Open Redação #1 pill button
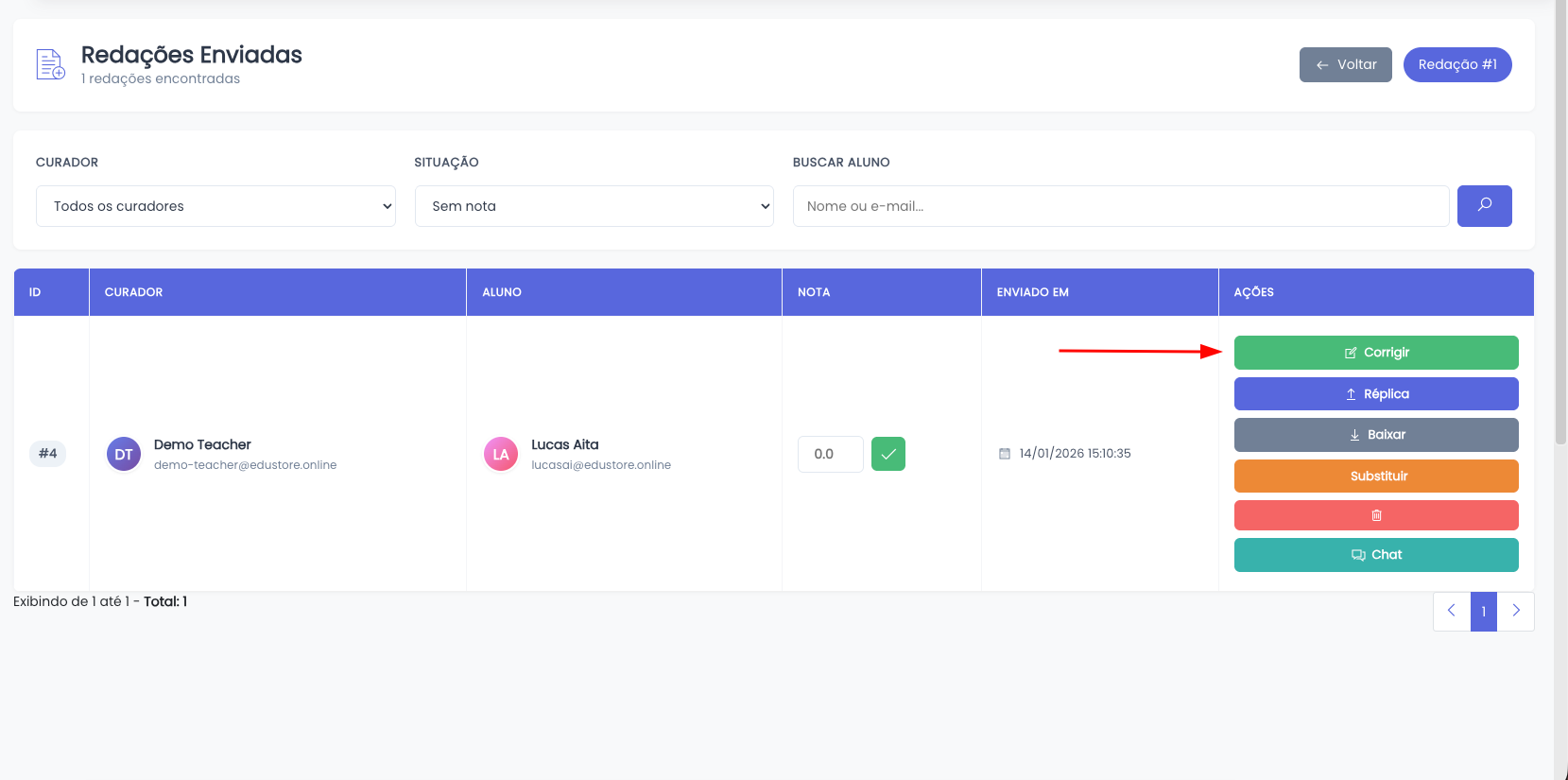 [x=1456, y=64]
